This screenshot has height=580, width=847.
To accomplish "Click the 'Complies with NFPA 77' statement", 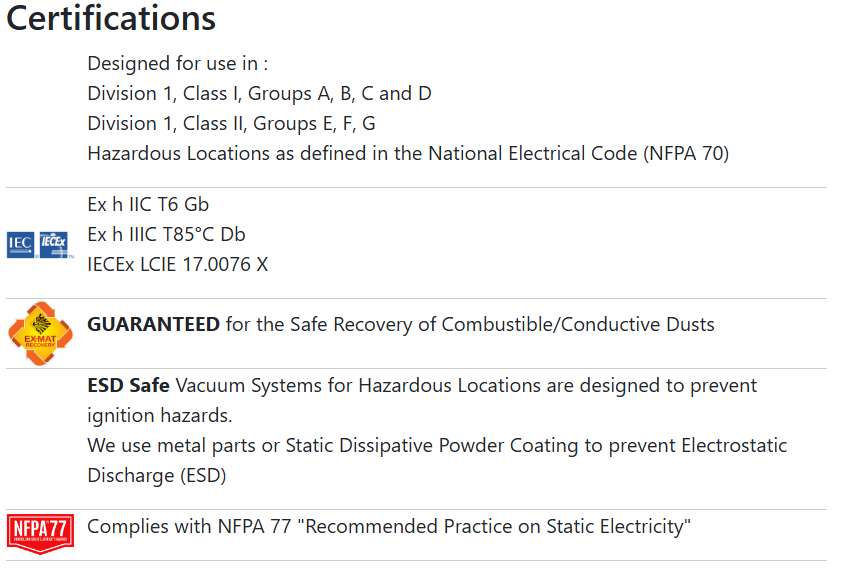I will [x=389, y=527].
